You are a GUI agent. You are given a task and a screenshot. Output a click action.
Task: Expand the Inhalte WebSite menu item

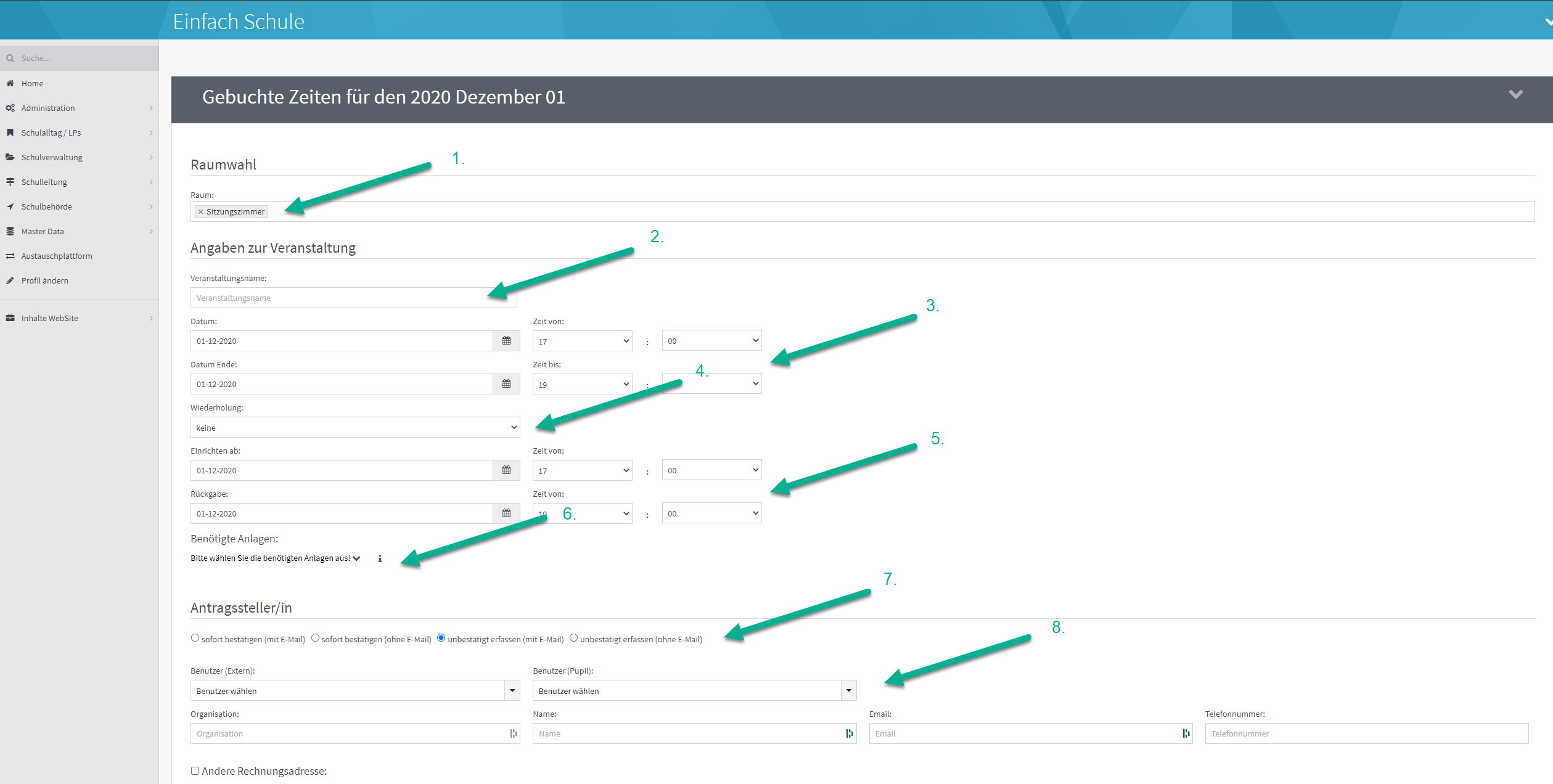click(79, 318)
